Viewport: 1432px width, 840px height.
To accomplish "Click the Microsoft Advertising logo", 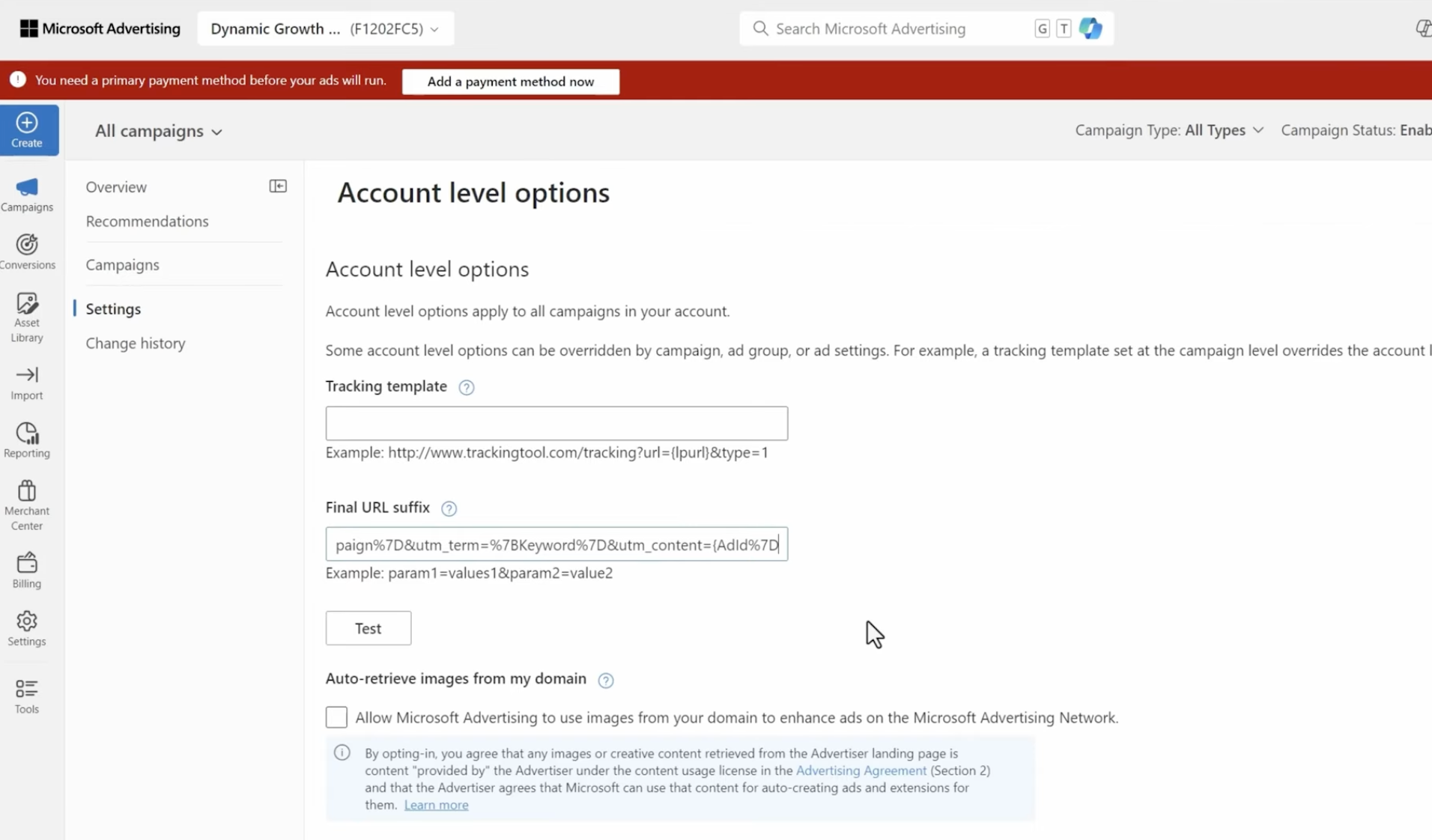I will 100,28.
